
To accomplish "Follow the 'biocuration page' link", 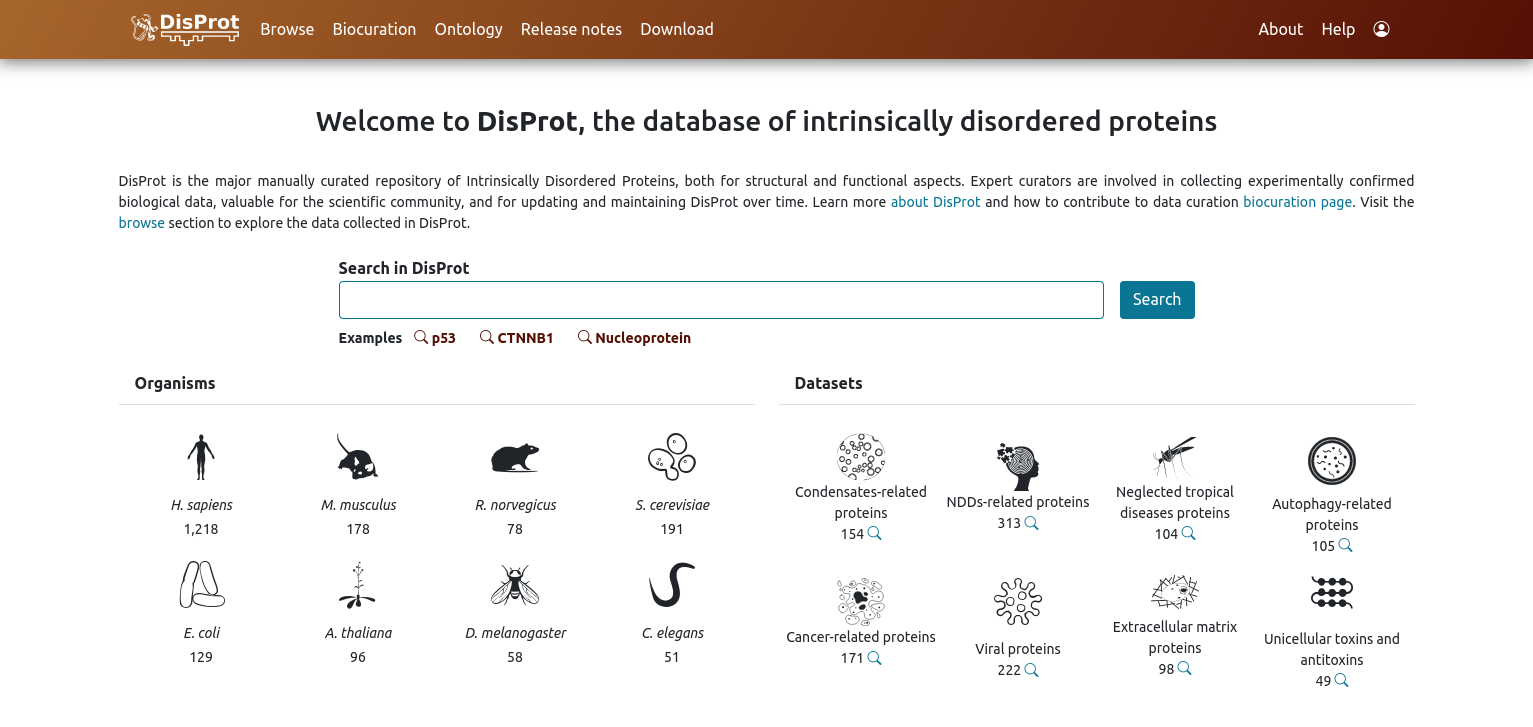I will point(1298,202).
